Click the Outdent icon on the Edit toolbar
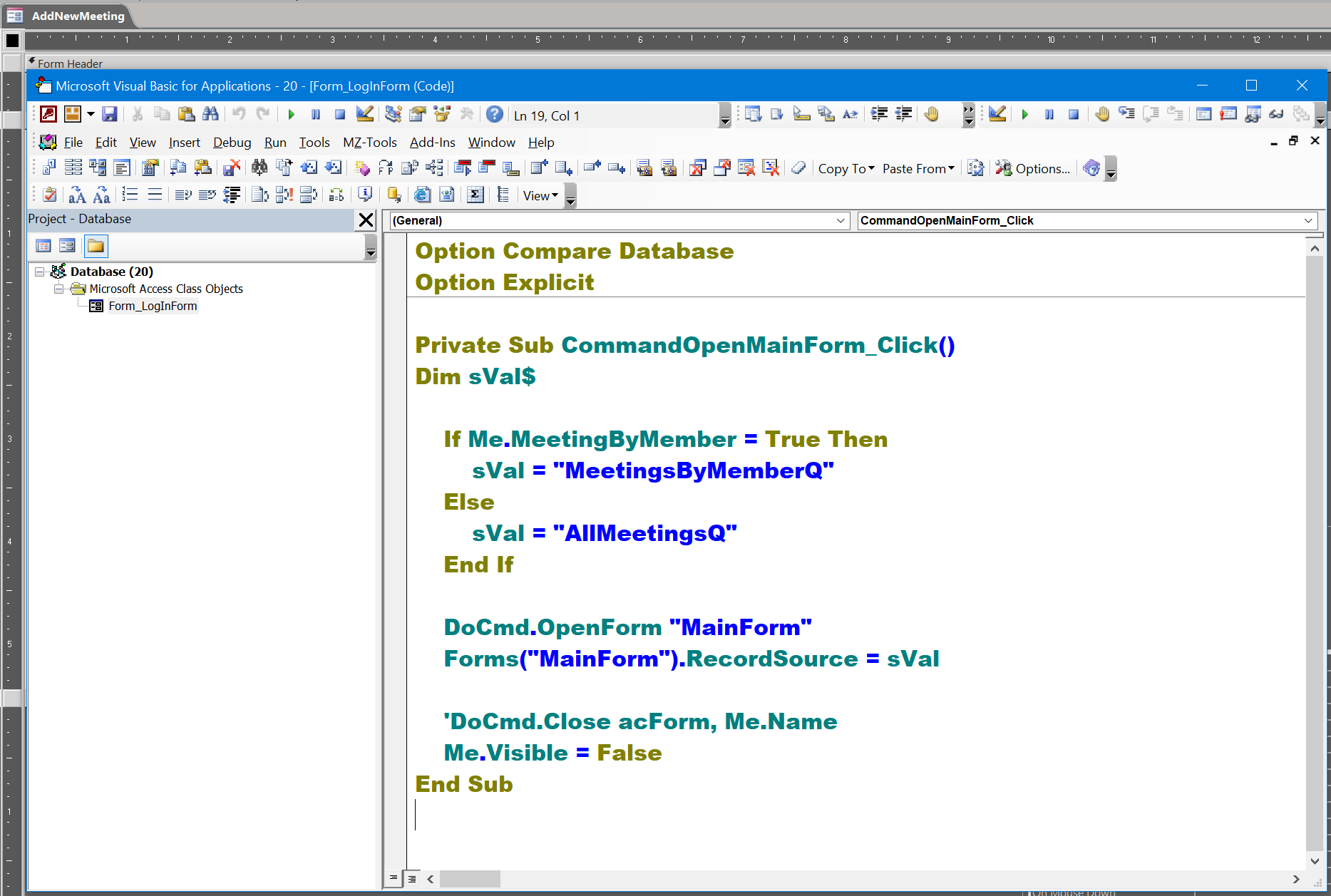This screenshot has width=1331, height=896. click(903, 114)
